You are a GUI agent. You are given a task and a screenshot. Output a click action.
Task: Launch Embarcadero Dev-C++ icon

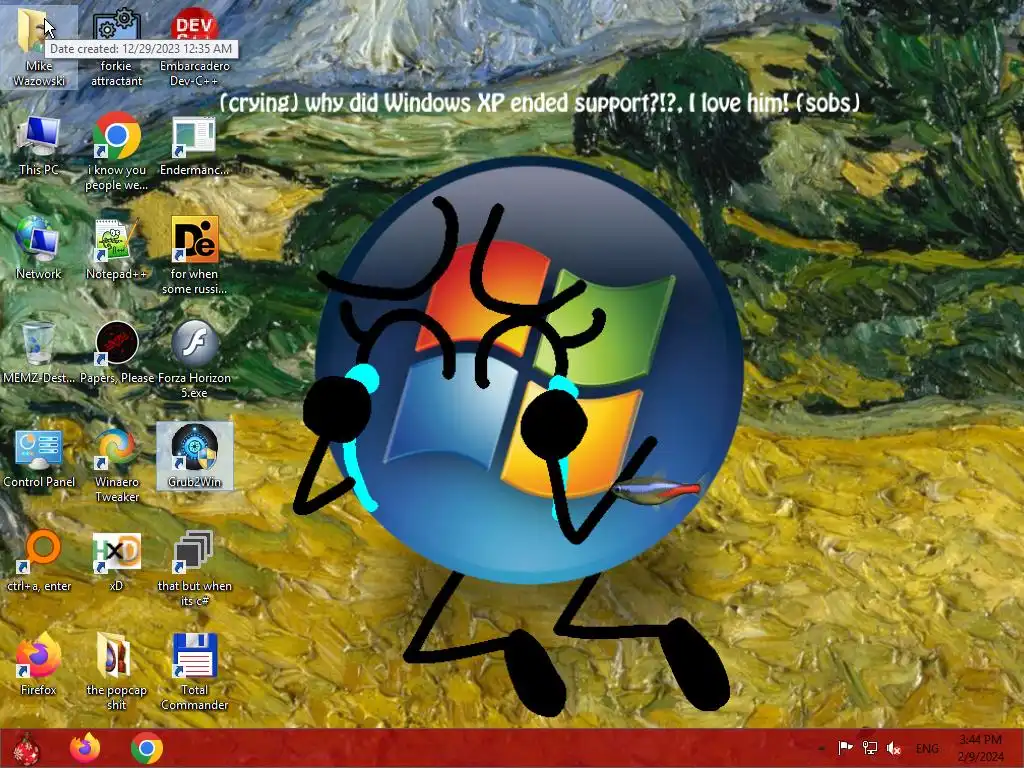click(195, 47)
